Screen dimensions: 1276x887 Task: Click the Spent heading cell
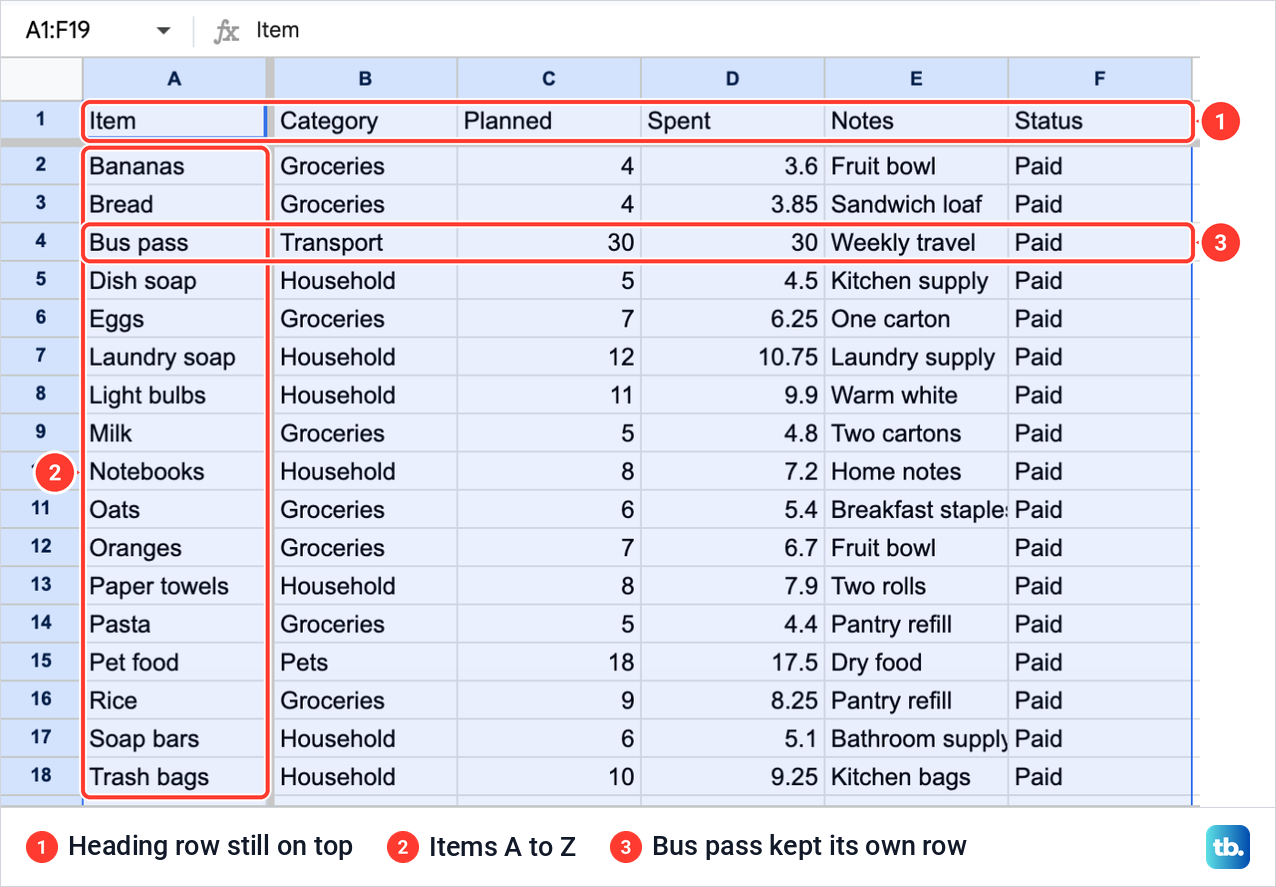click(733, 121)
